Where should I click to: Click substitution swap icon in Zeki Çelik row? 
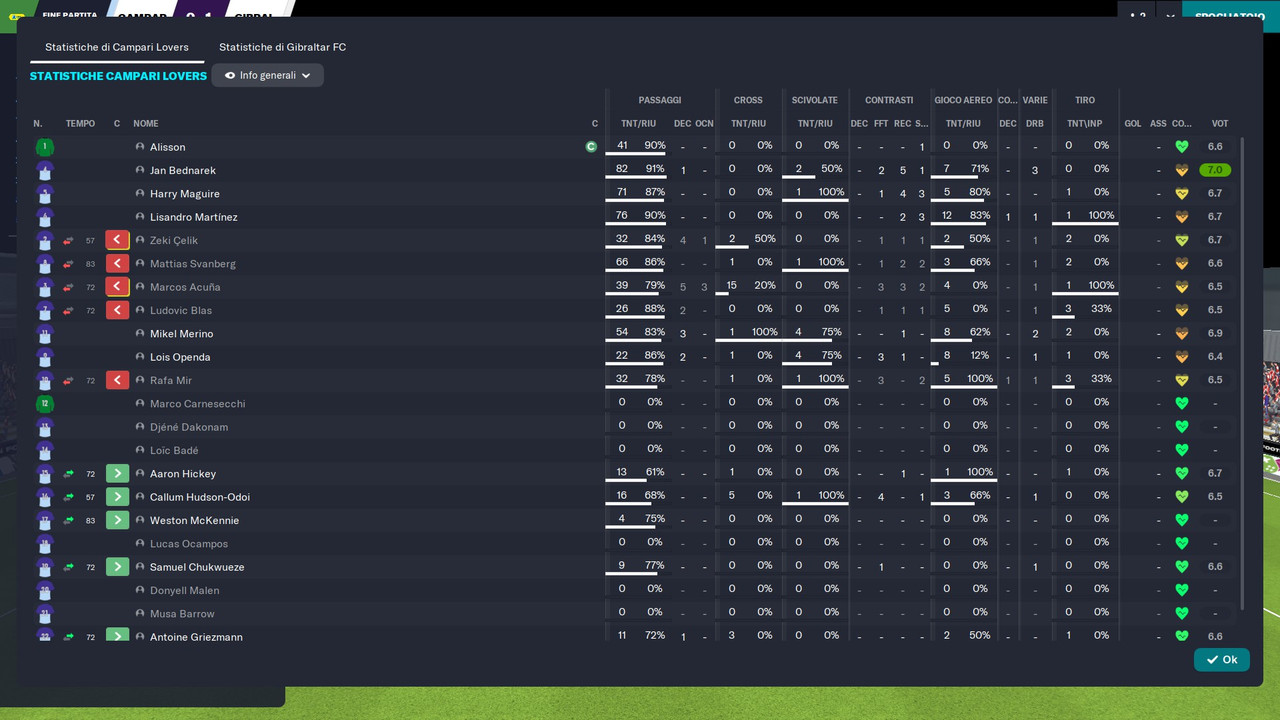pos(69,240)
